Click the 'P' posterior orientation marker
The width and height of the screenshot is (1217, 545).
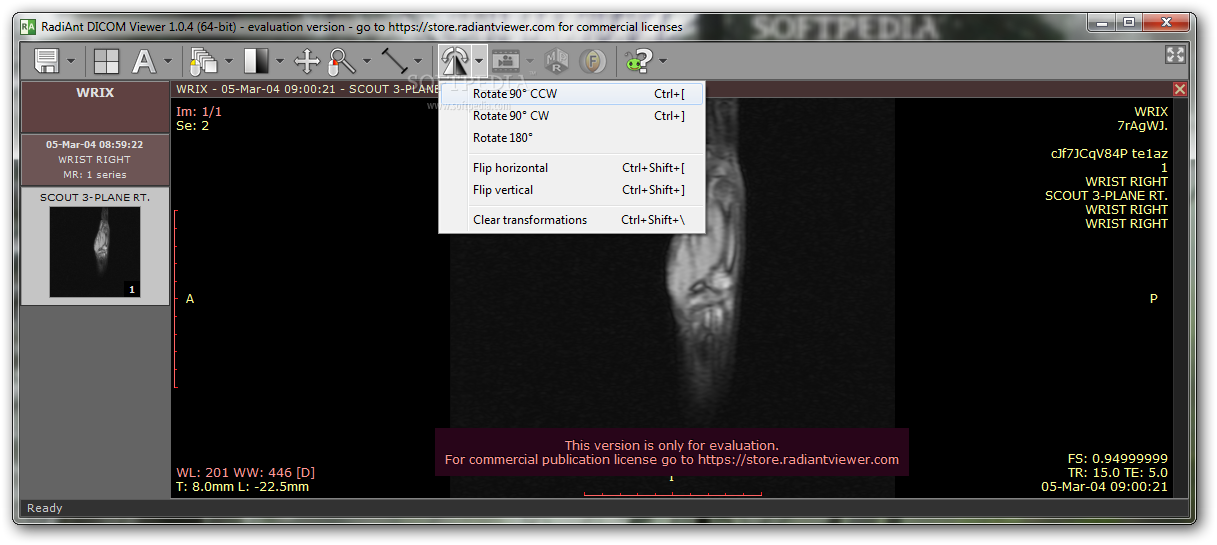coord(1153,299)
